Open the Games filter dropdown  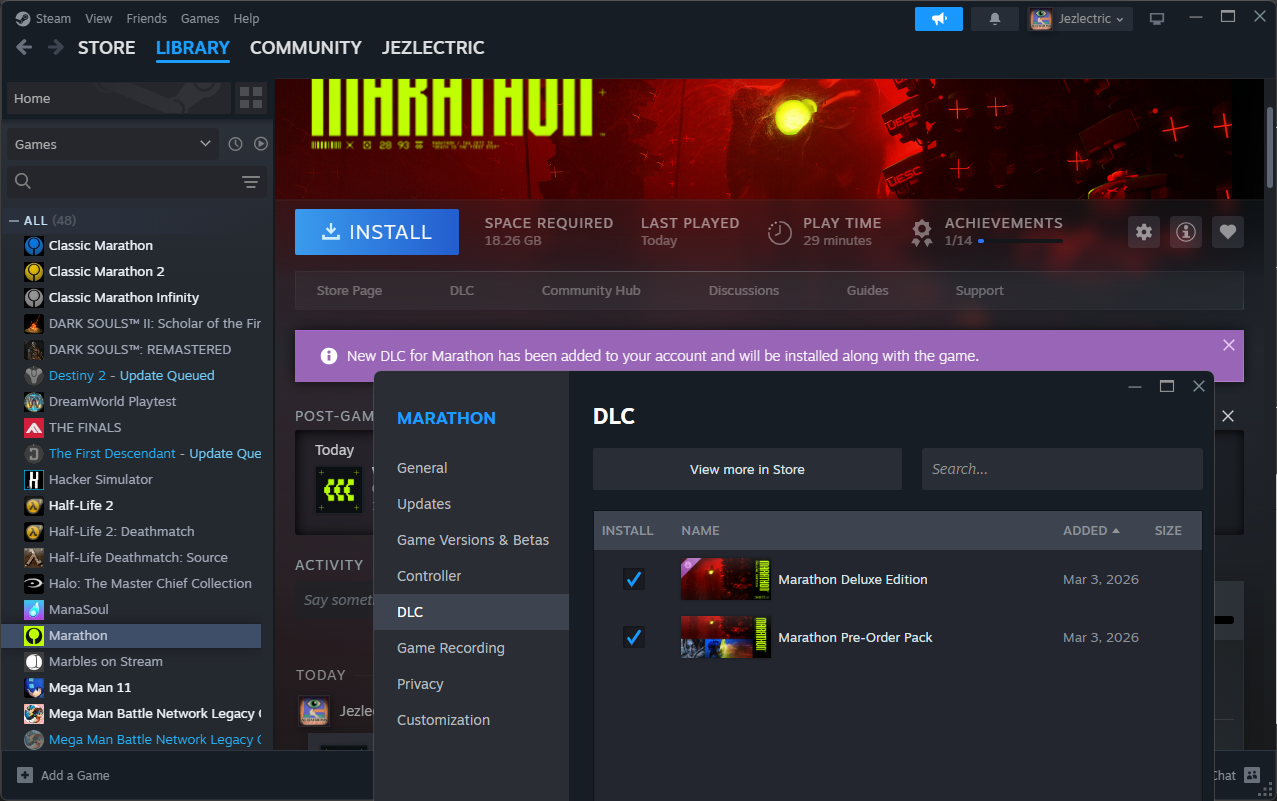pos(112,144)
